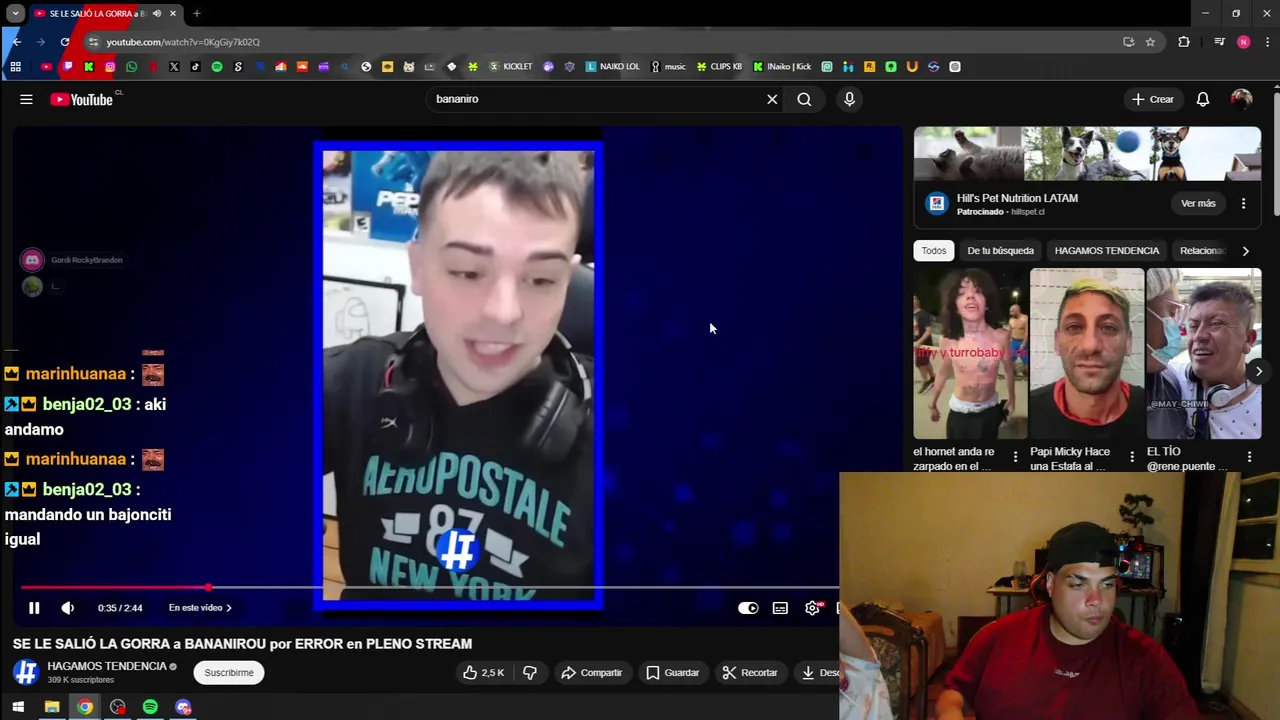This screenshot has width=1280, height=720.
Task: Open options for the Papi Micky short
Action: click(x=1132, y=457)
